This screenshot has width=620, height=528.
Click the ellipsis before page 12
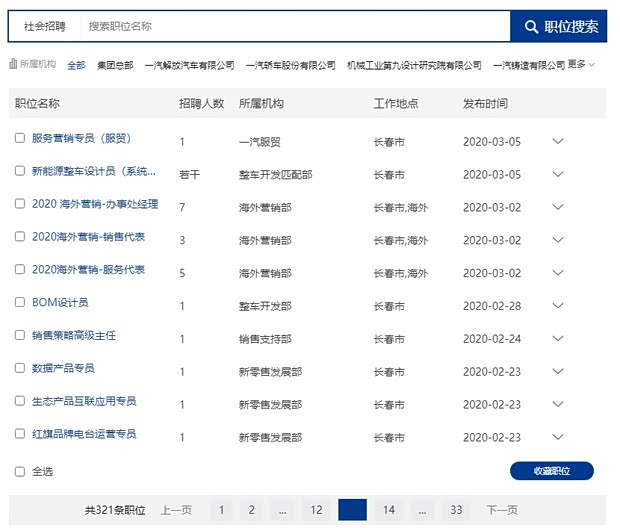point(282,510)
